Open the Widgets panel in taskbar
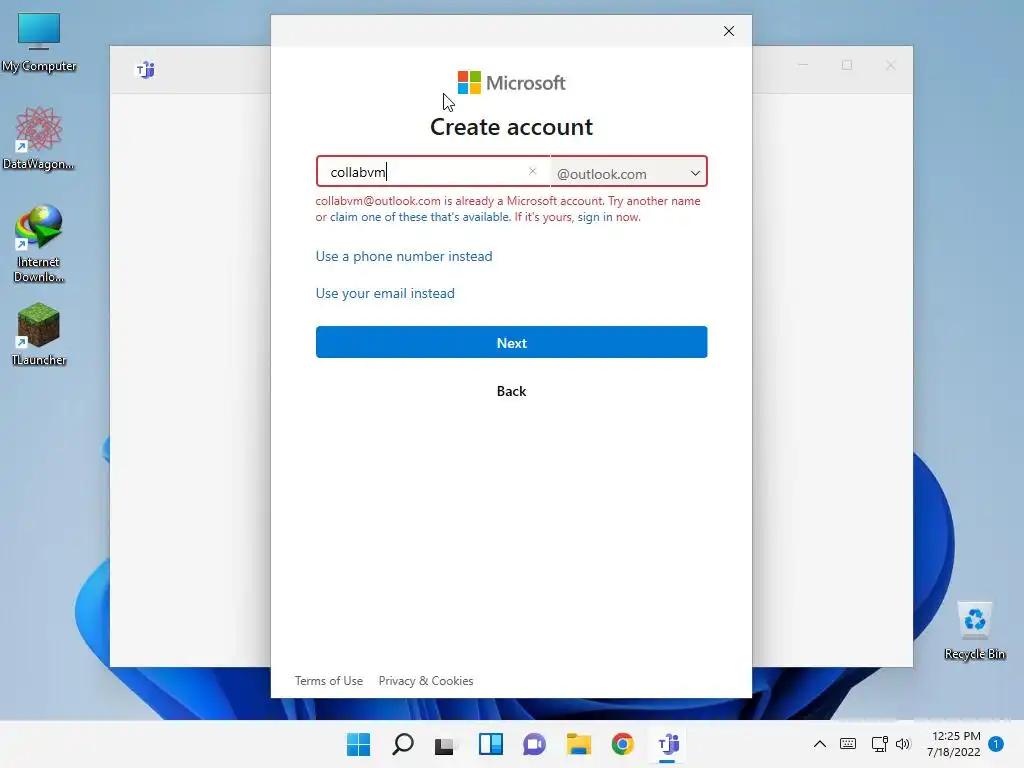This screenshot has width=1024, height=768. (x=490, y=744)
